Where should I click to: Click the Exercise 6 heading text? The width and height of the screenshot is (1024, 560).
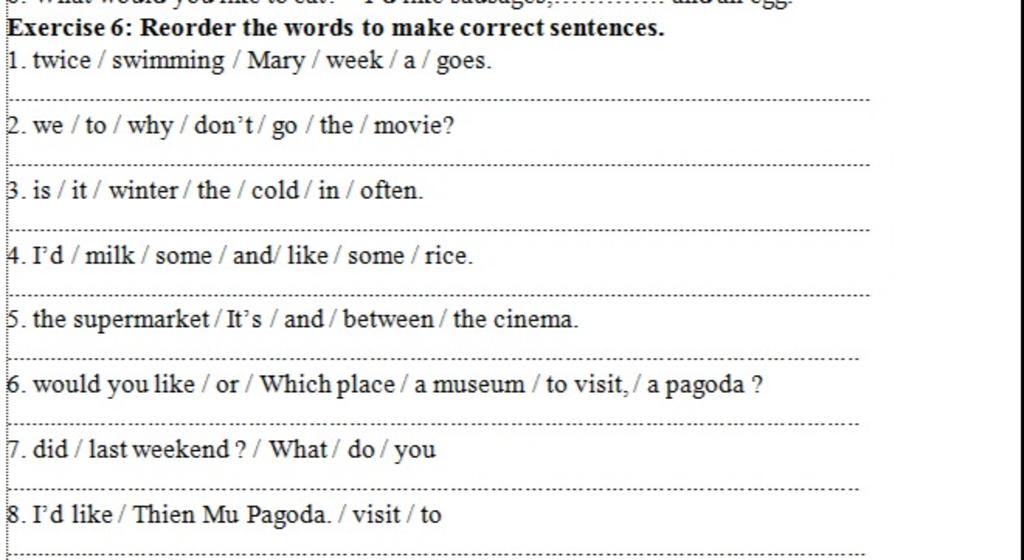[335, 27]
